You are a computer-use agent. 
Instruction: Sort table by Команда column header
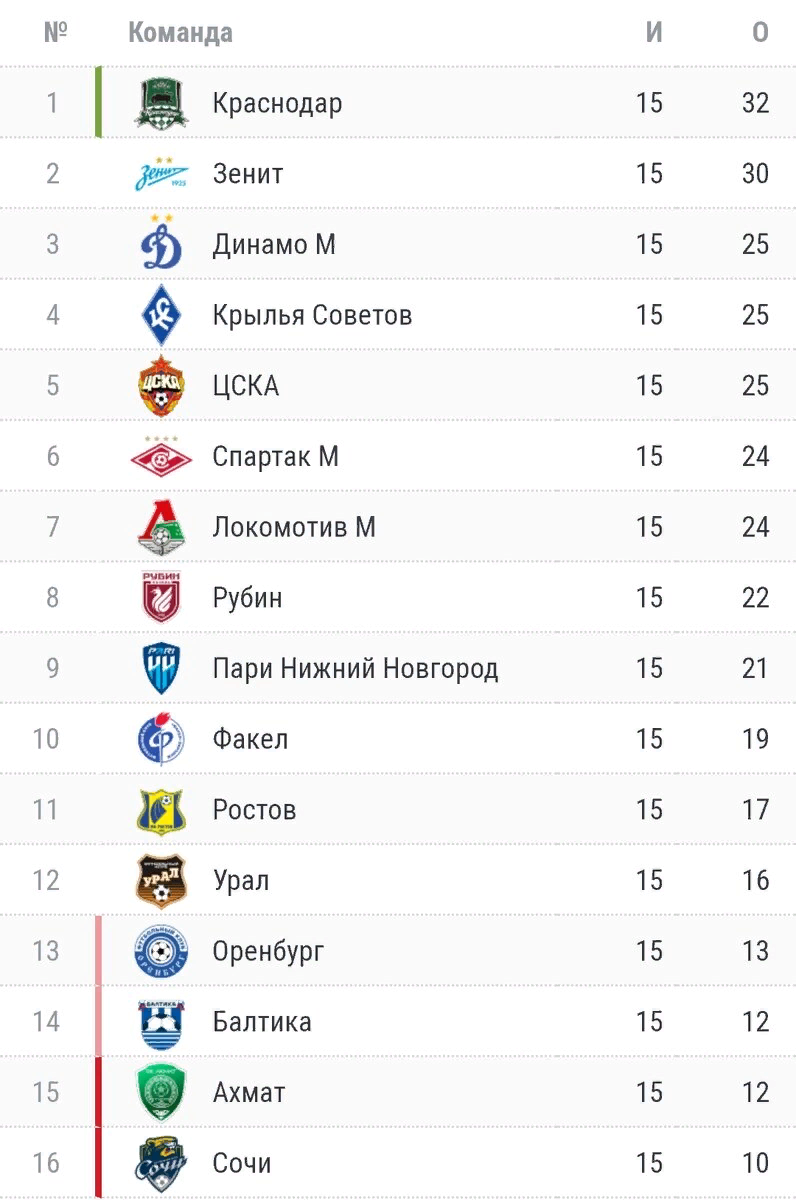[180, 33]
